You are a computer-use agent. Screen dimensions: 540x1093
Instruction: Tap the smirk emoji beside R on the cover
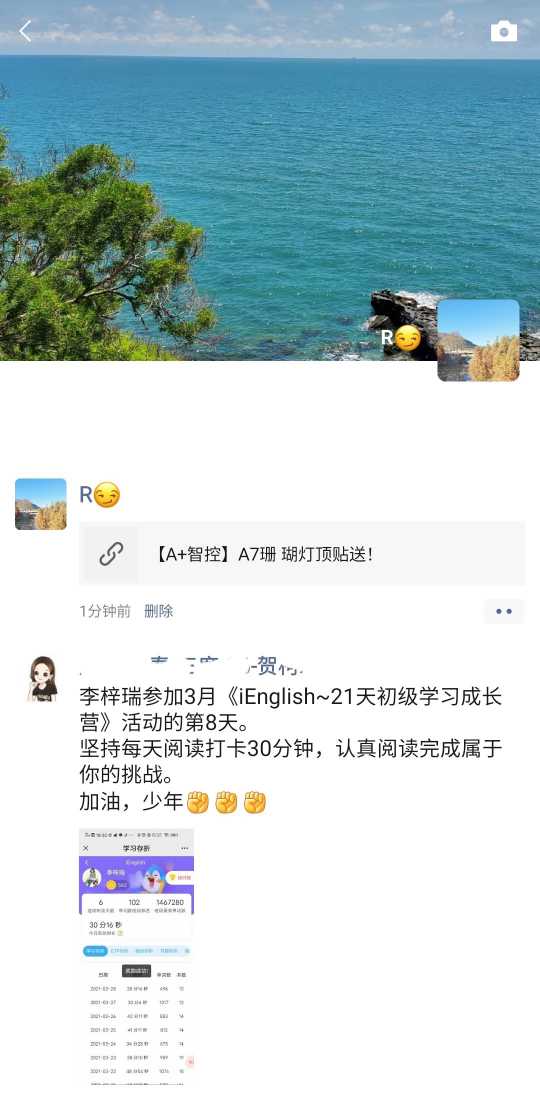point(408,338)
